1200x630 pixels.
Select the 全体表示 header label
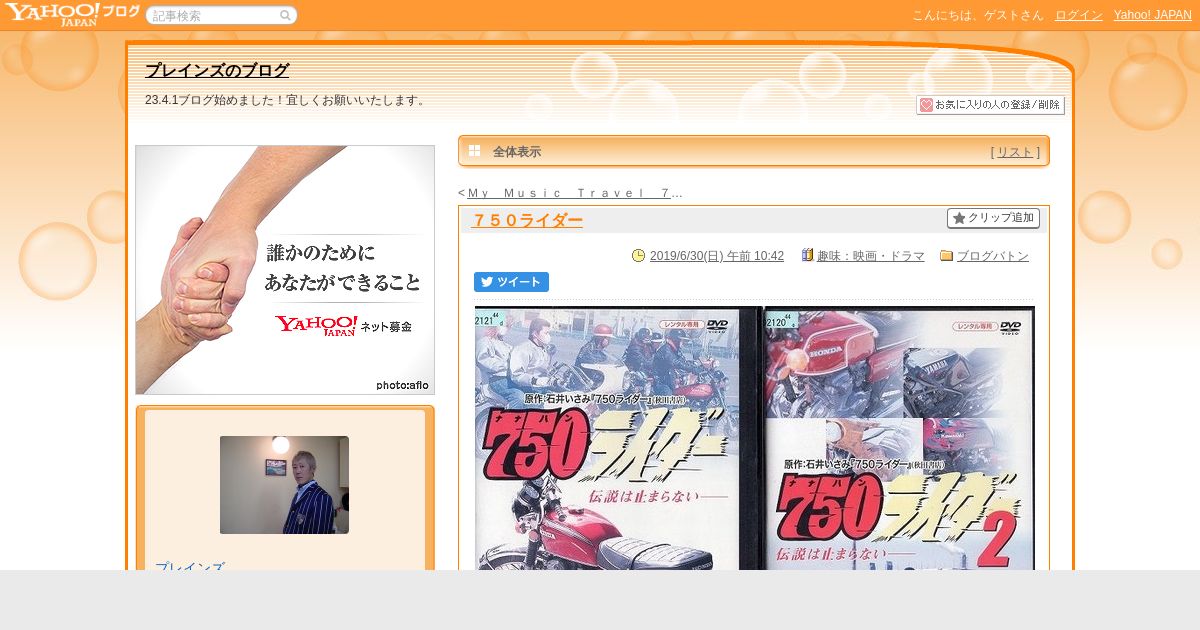coord(517,152)
